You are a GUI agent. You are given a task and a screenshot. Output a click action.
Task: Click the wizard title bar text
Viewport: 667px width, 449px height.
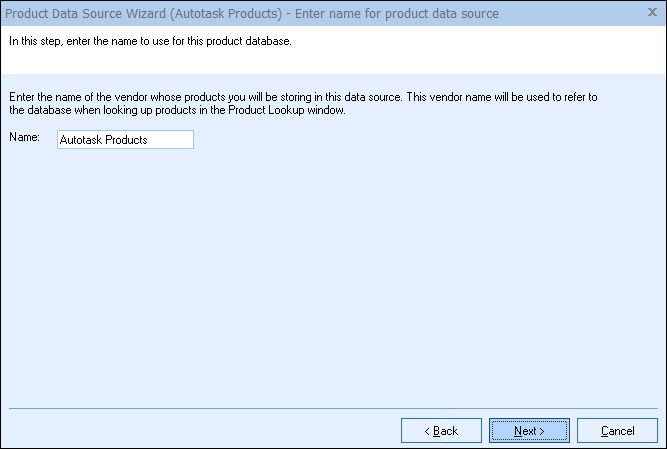click(252, 13)
